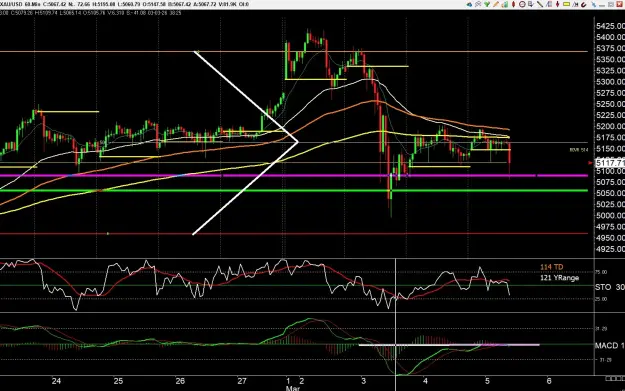Select the orange pencil drawing tool

coord(496,4)
